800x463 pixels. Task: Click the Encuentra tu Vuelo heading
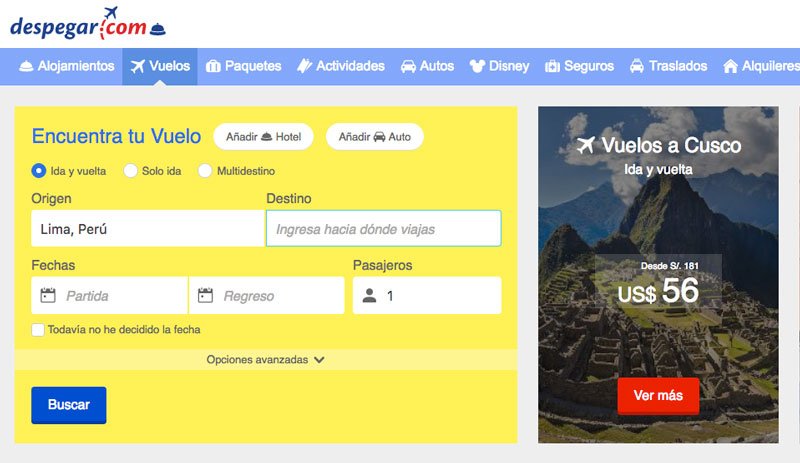[x=116, y=137]
